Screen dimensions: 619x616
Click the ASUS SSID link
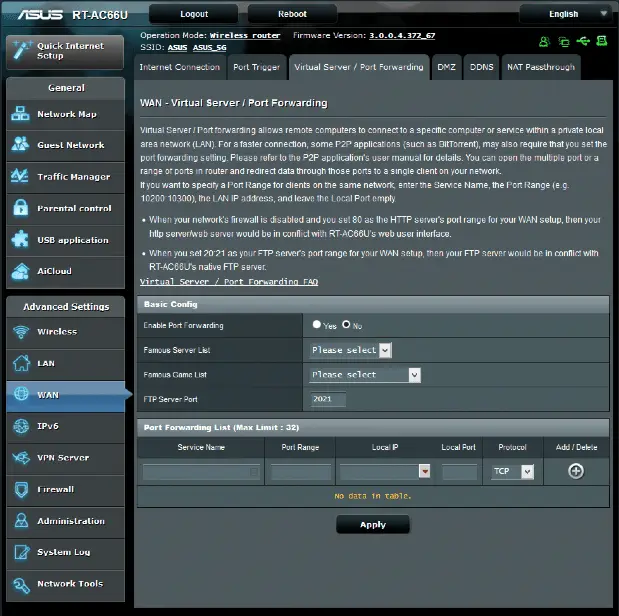177,47
